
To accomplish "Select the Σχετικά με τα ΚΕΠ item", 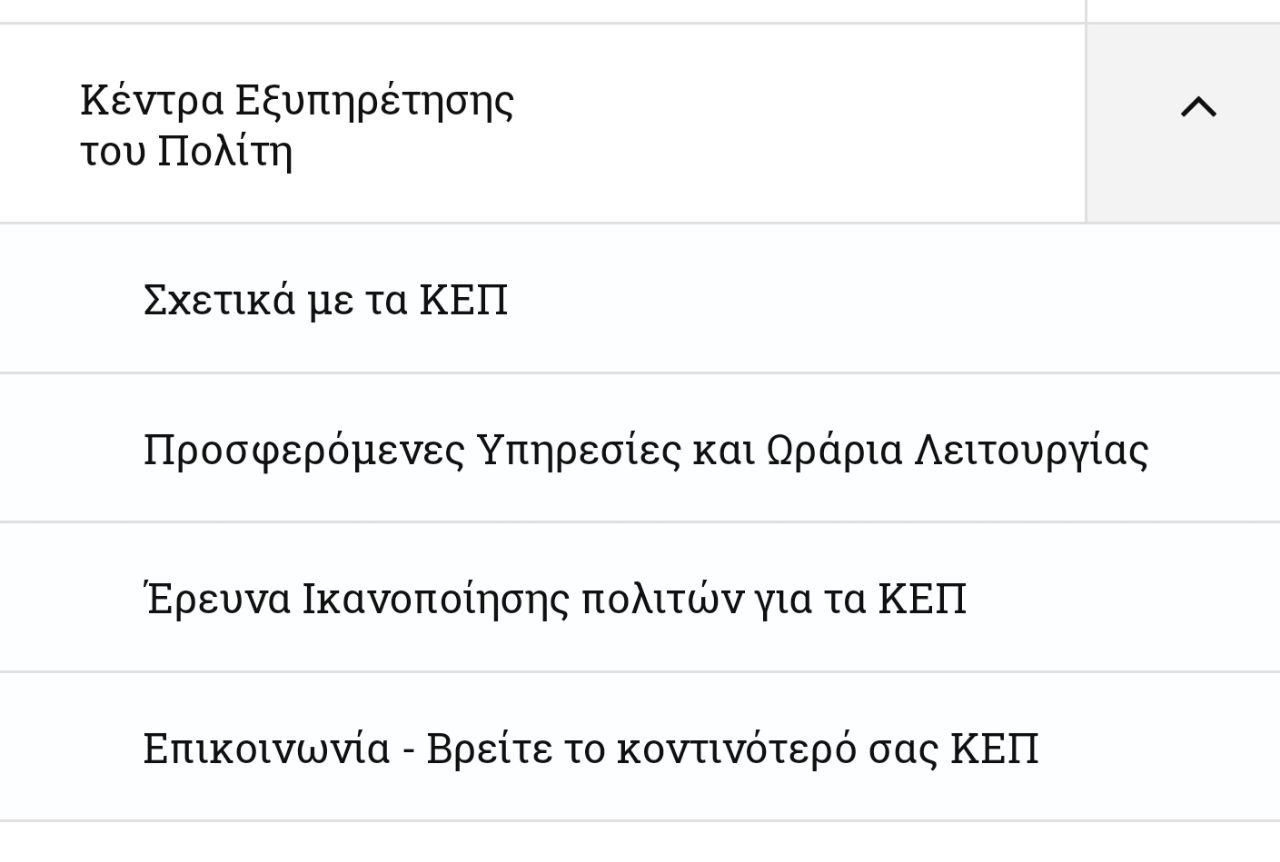I will [325, 300].
